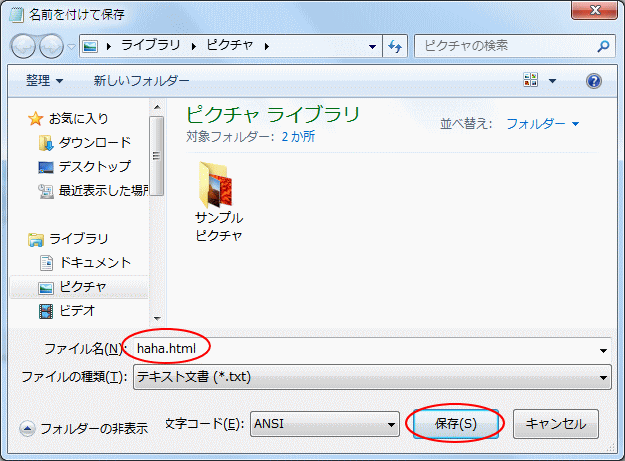Select ライブラリ in the address breadcrumb

[x=151, y=45]
